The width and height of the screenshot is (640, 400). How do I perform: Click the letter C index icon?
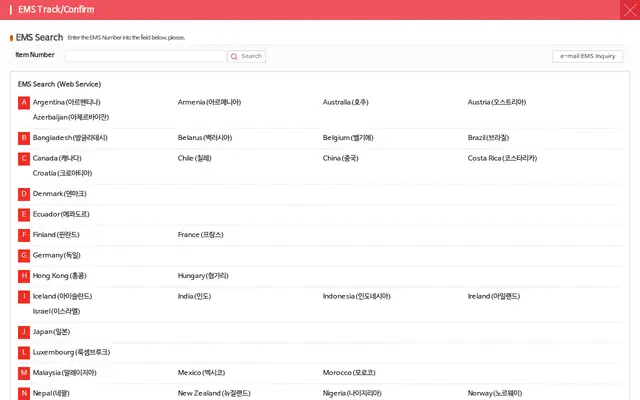point(24,158)
